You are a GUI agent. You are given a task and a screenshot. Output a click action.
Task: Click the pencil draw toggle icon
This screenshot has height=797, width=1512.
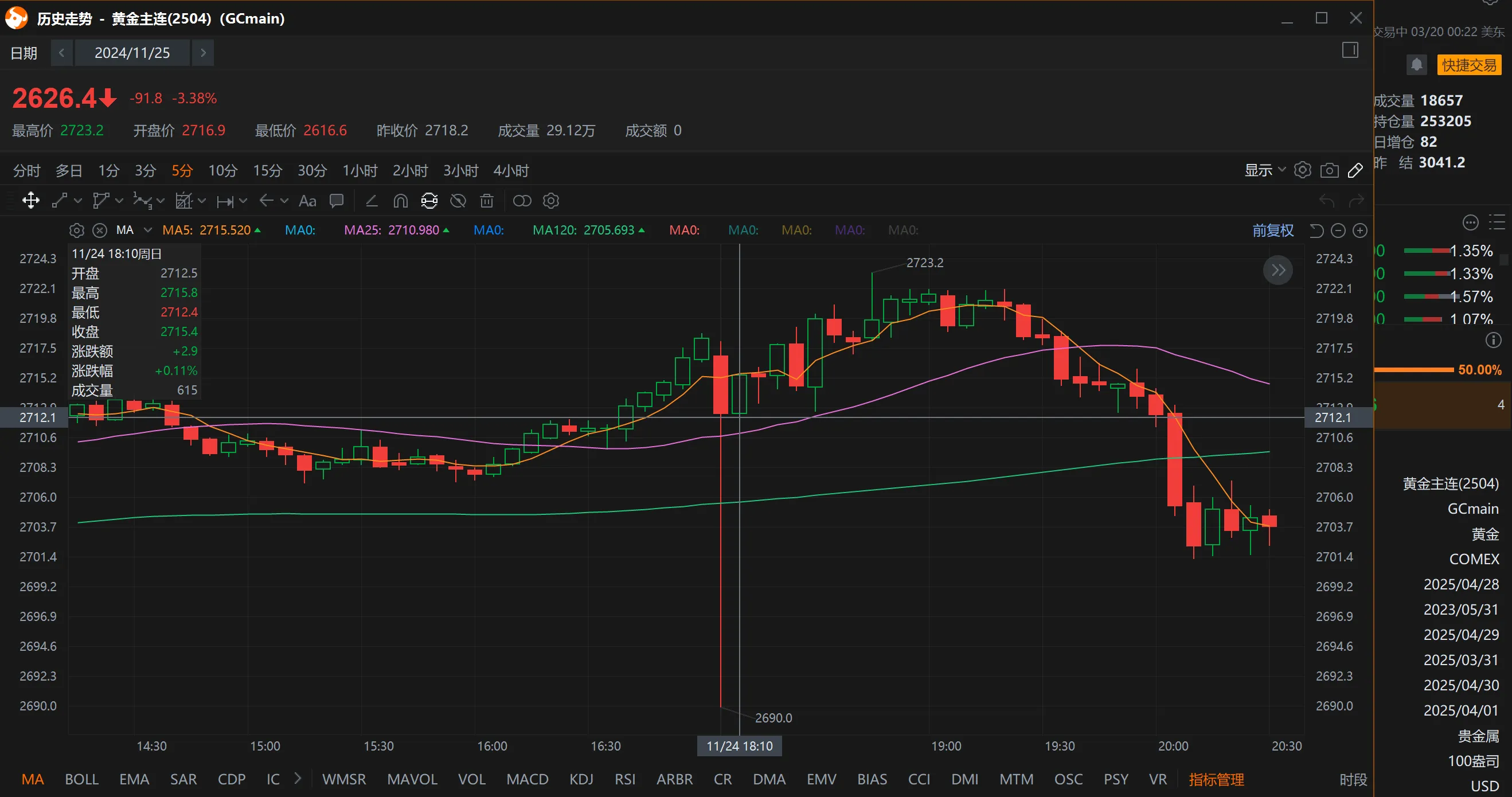point(1355,170)
